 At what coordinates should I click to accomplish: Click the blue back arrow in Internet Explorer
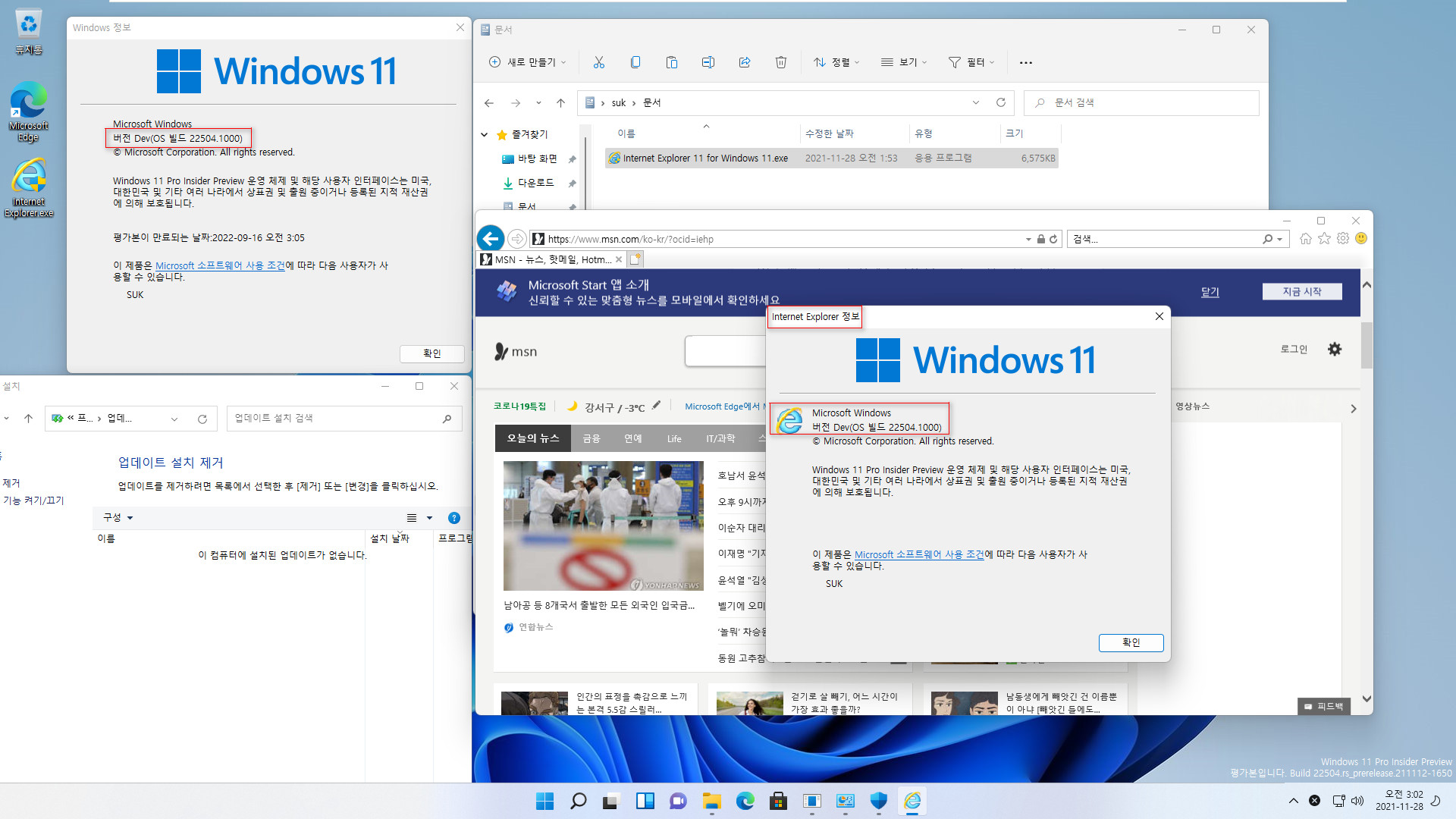click(x=491, y=239)
